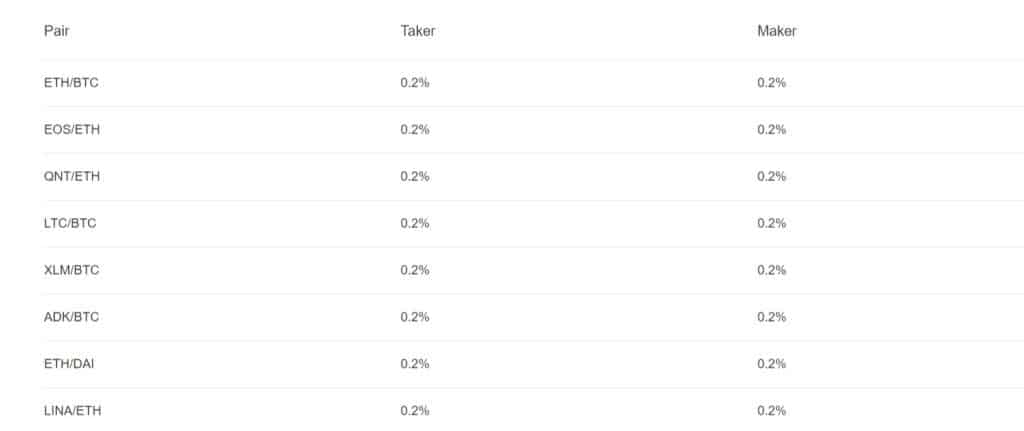Click the XLM/BTC pair name
This screenshot has width=1024, height=431.
[x=72, y=270]
